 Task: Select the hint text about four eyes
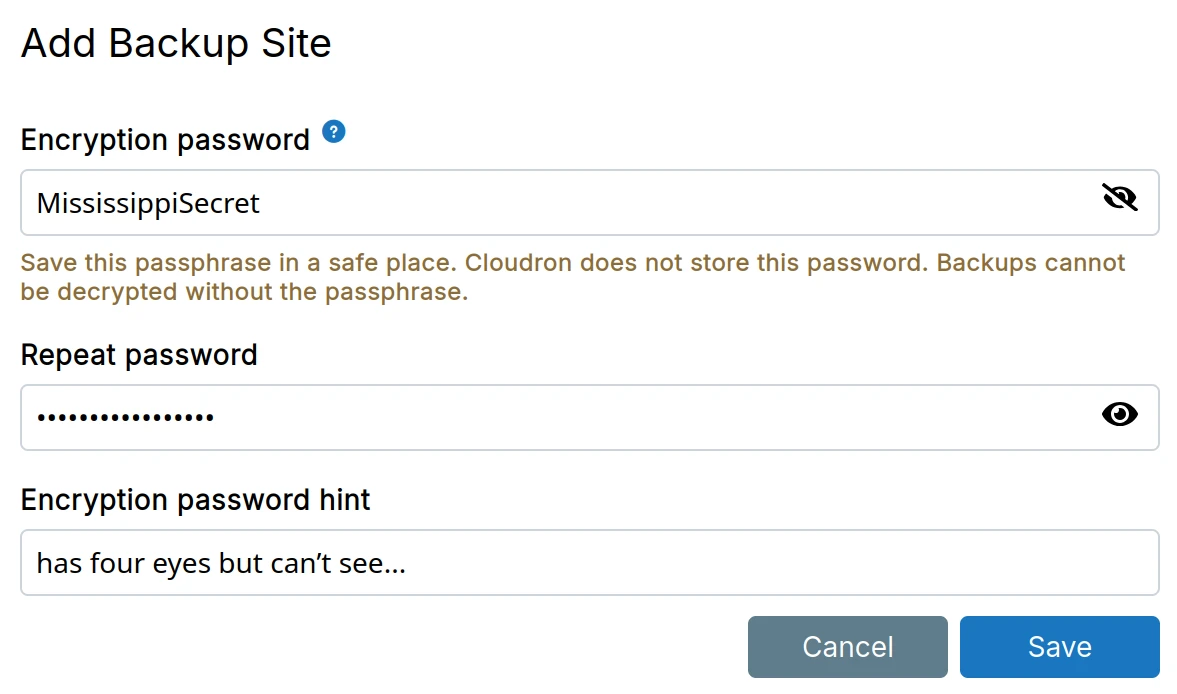[220, 562]
